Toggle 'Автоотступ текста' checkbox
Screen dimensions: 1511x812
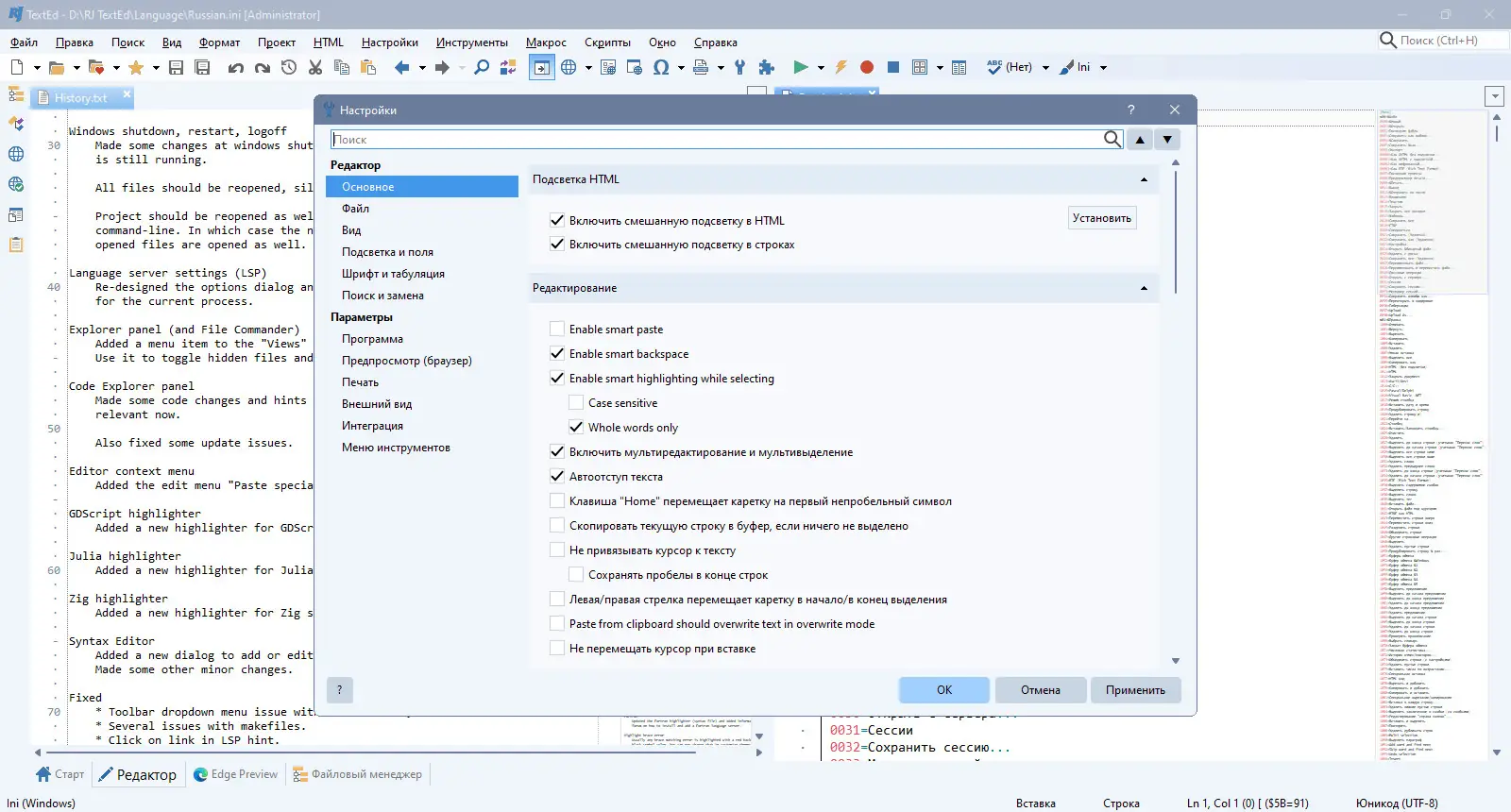point(557,476)
